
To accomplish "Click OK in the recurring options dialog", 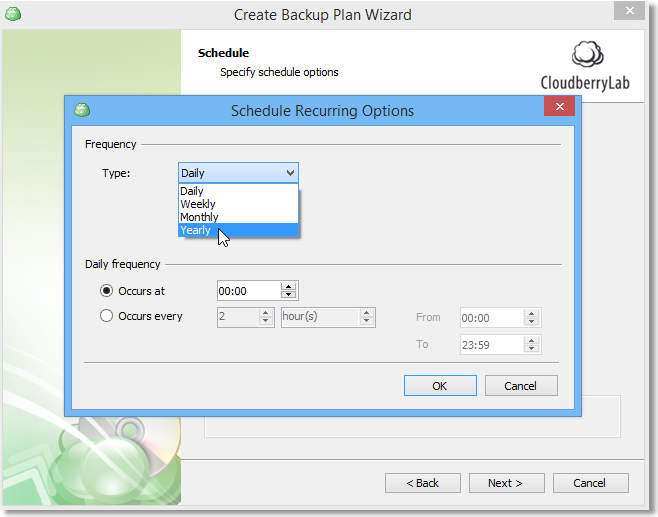I will (x=439, y=386).
